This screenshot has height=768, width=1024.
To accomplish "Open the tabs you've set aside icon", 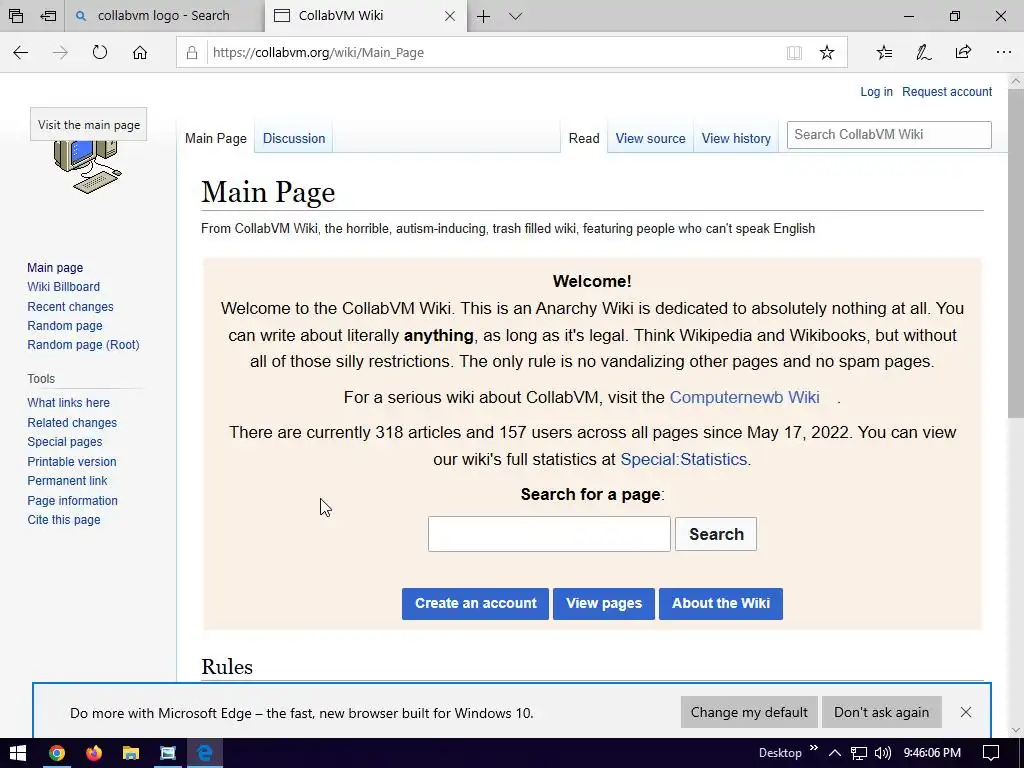I will pos(16,16).
